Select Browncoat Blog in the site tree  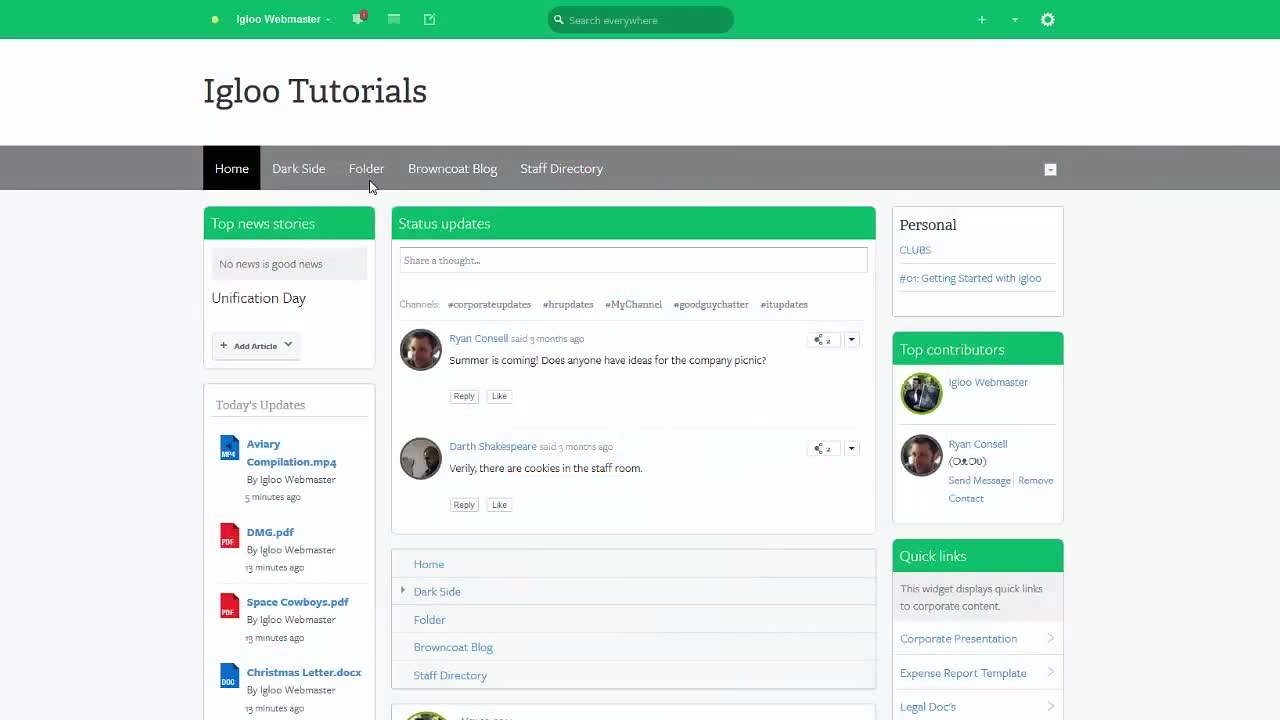pos(453,647)
